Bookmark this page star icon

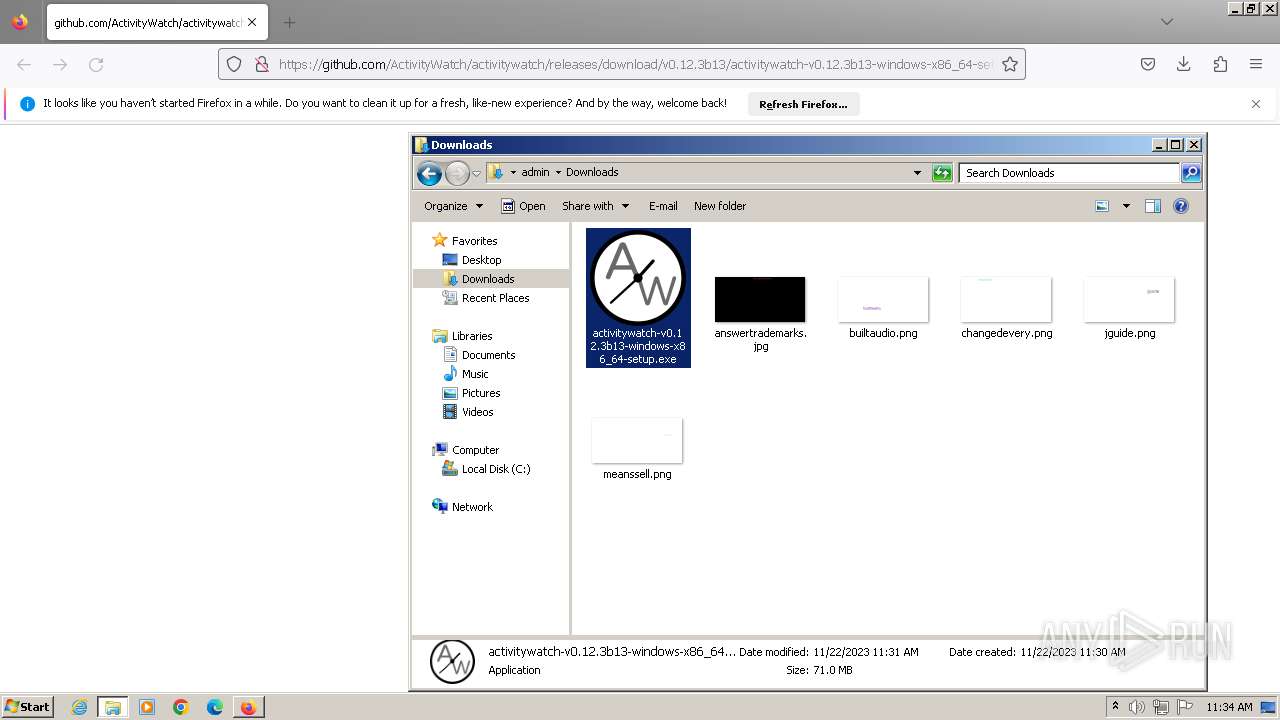pos(1010,64)
